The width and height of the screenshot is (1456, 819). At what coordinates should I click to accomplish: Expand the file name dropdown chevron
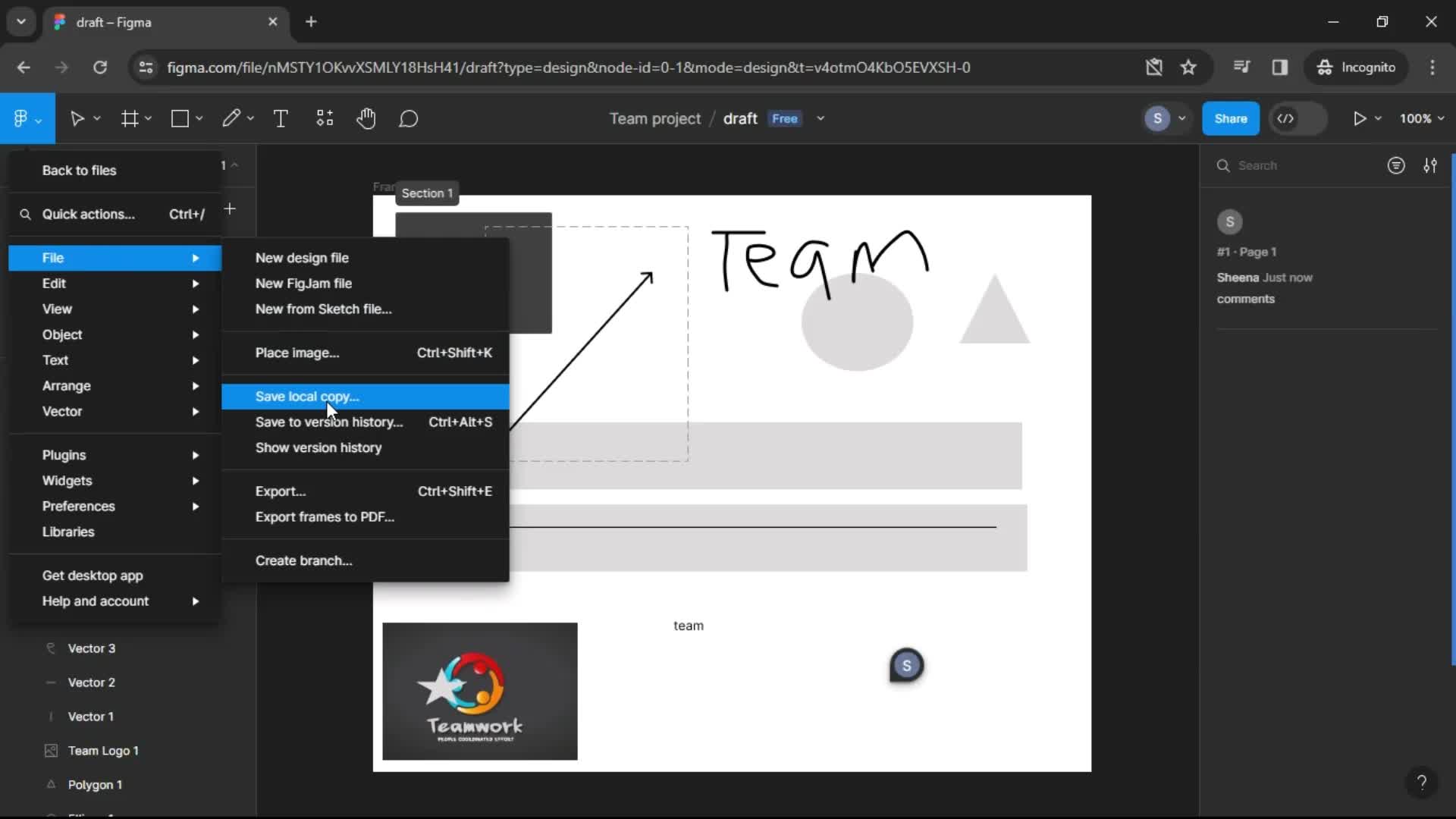point(820,118)
